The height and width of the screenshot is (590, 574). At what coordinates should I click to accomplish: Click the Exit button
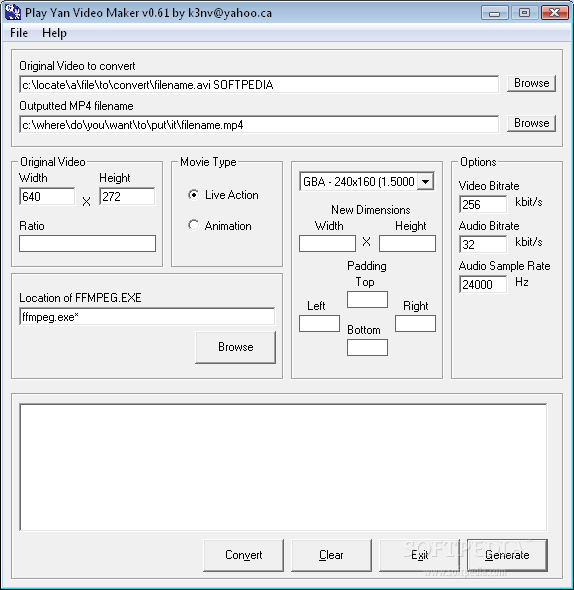point(419,555)
